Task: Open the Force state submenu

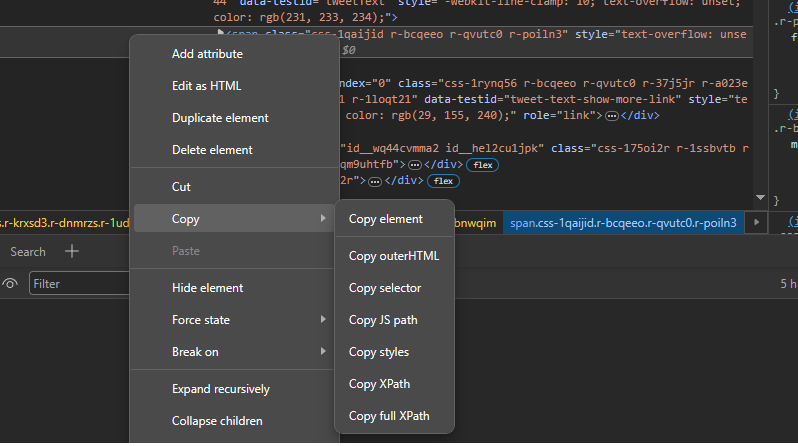Action: [x=234, y=320]
